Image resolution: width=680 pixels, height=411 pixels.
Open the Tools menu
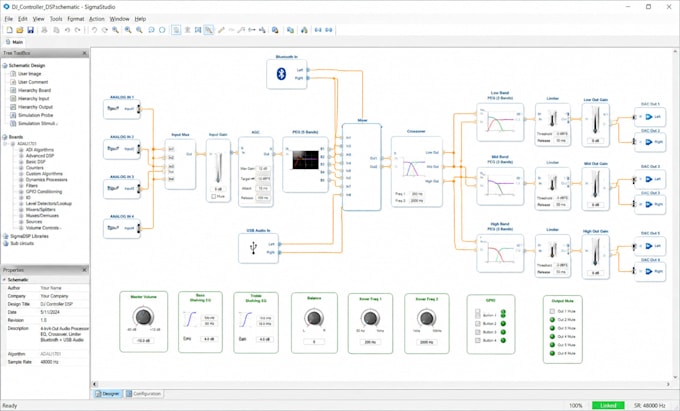coord(56,19)
